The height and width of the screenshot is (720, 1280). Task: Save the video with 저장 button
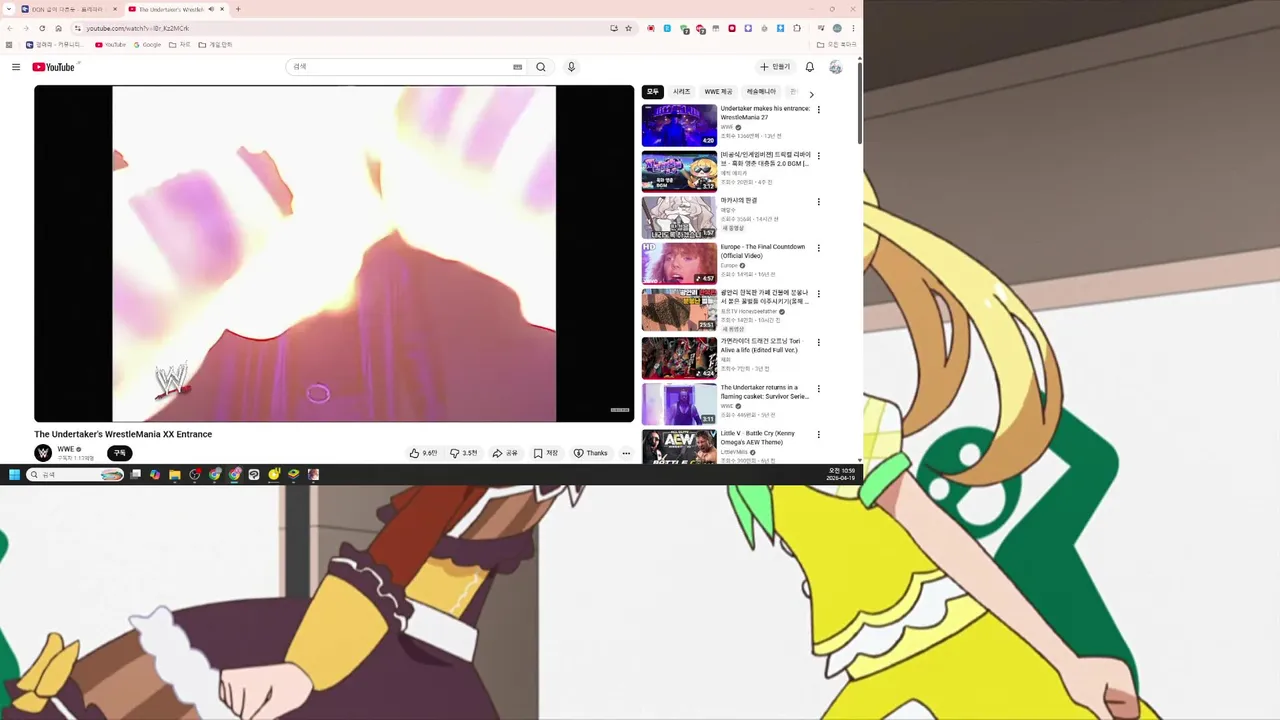546,453
